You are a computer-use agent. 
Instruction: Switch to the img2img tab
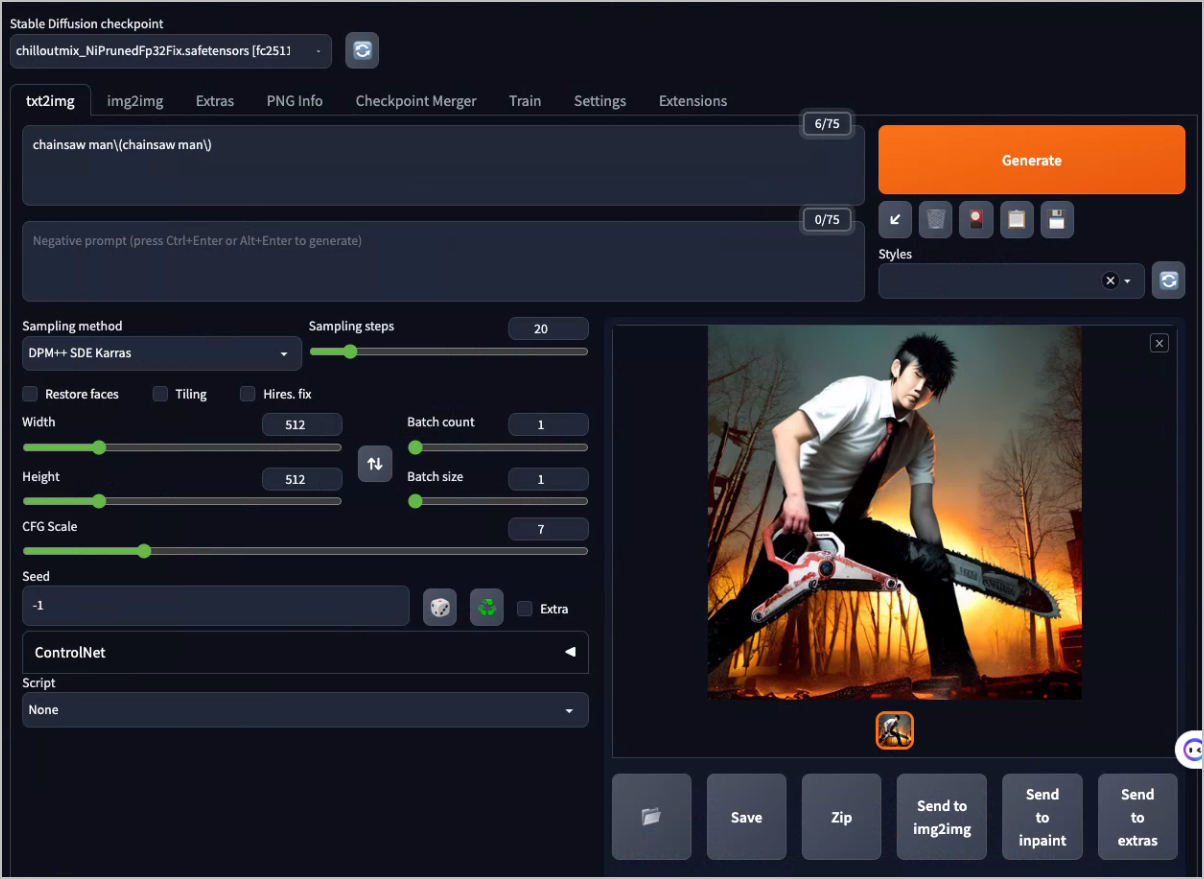[x=135, y=101]
